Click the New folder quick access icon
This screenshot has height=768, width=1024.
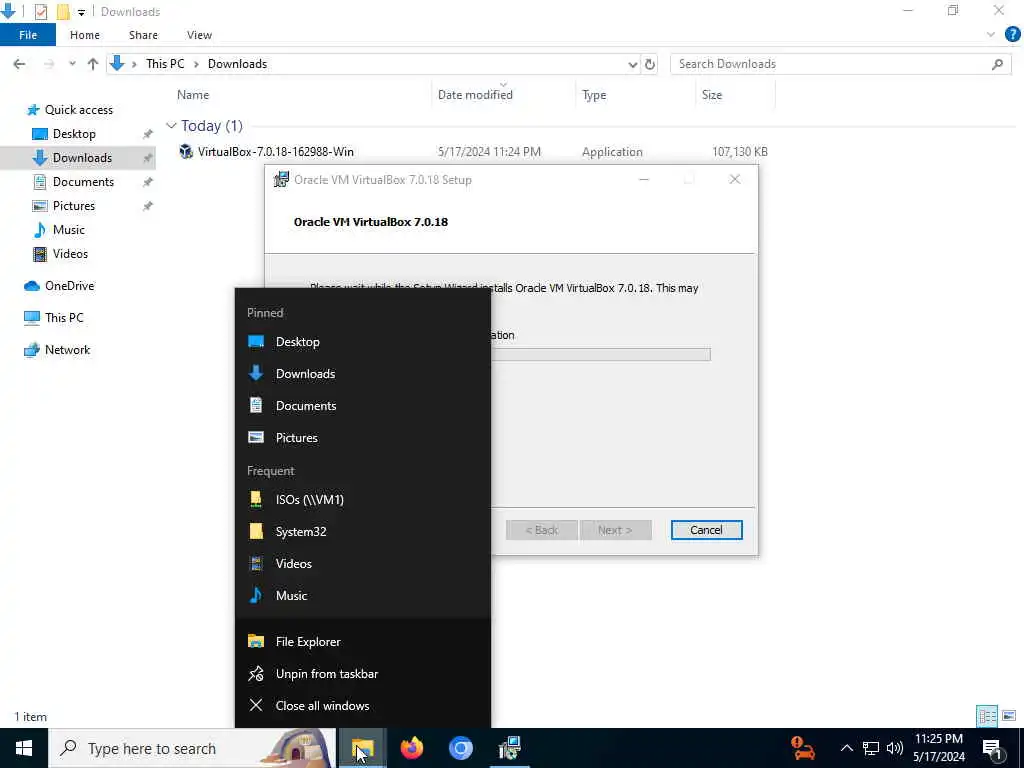[63, 12]
